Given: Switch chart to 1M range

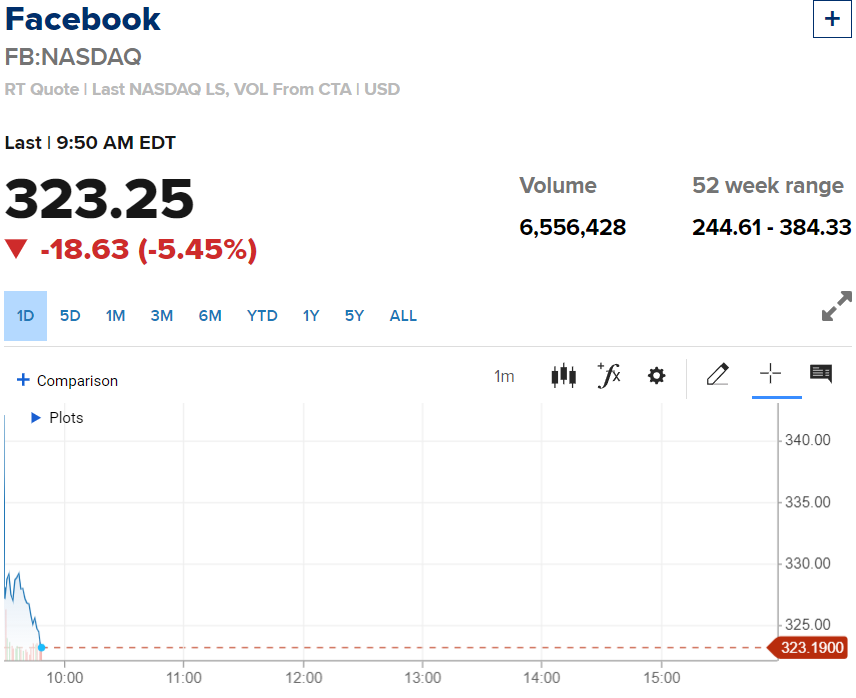Looking at the screenshot, I should (x=115, y=316).
